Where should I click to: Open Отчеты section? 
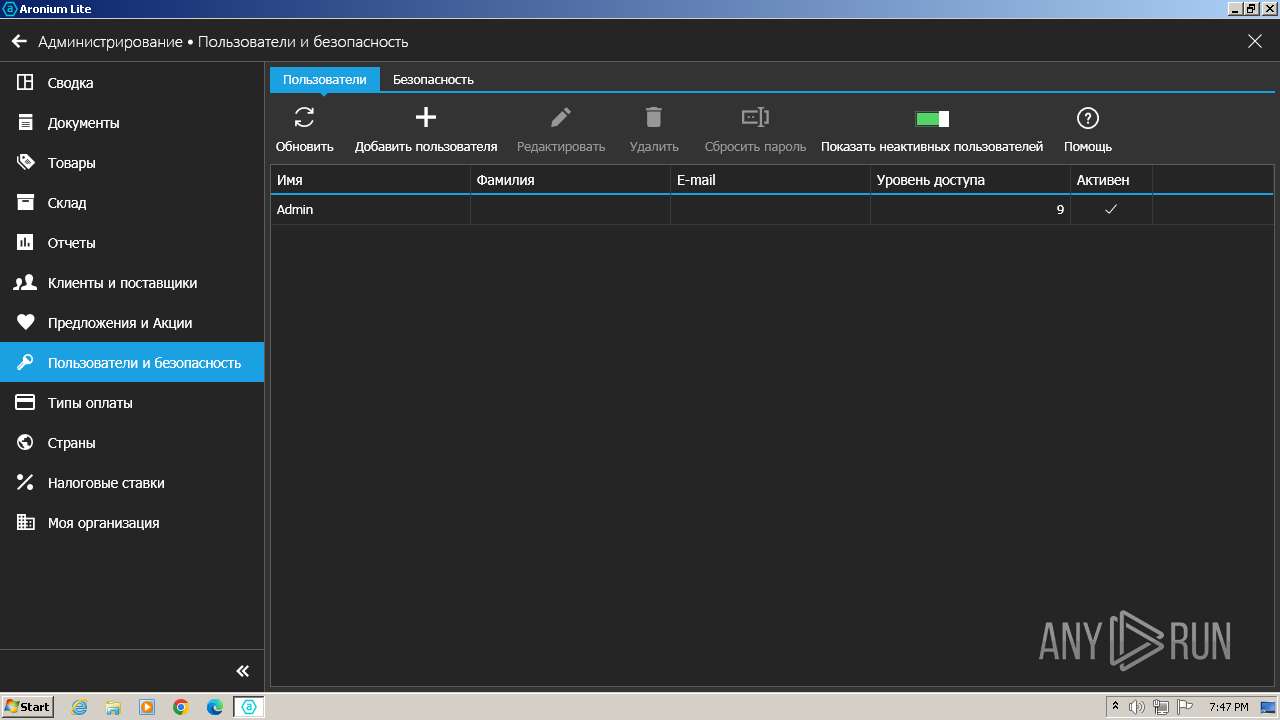tap(132, 243)
